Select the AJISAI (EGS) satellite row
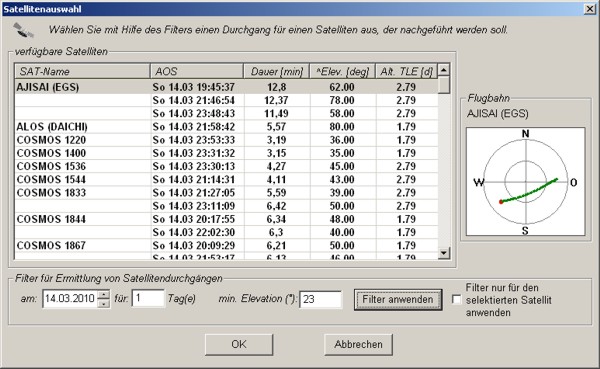Screen dimensions: 600x369 point(227,87)
